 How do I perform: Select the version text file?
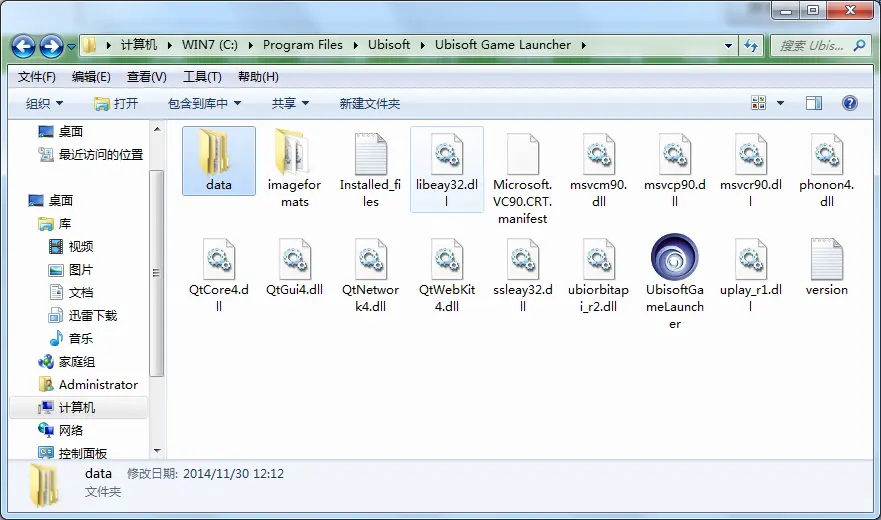click(x=826, y=266)
